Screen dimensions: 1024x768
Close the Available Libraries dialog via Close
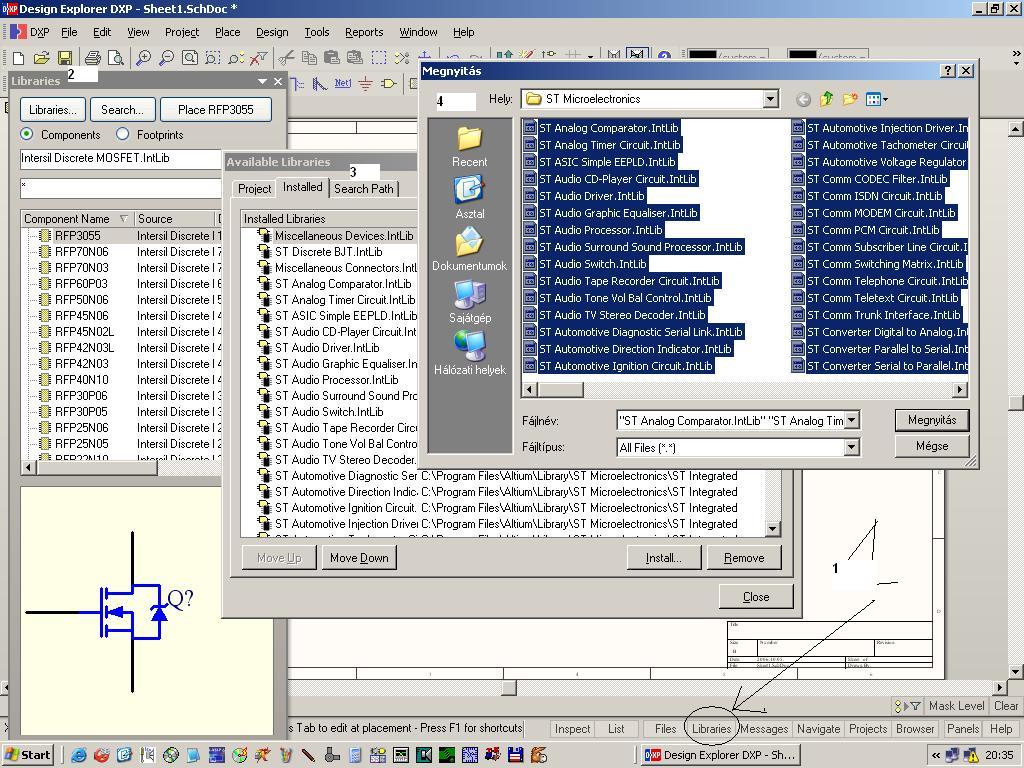click(756, 596)
